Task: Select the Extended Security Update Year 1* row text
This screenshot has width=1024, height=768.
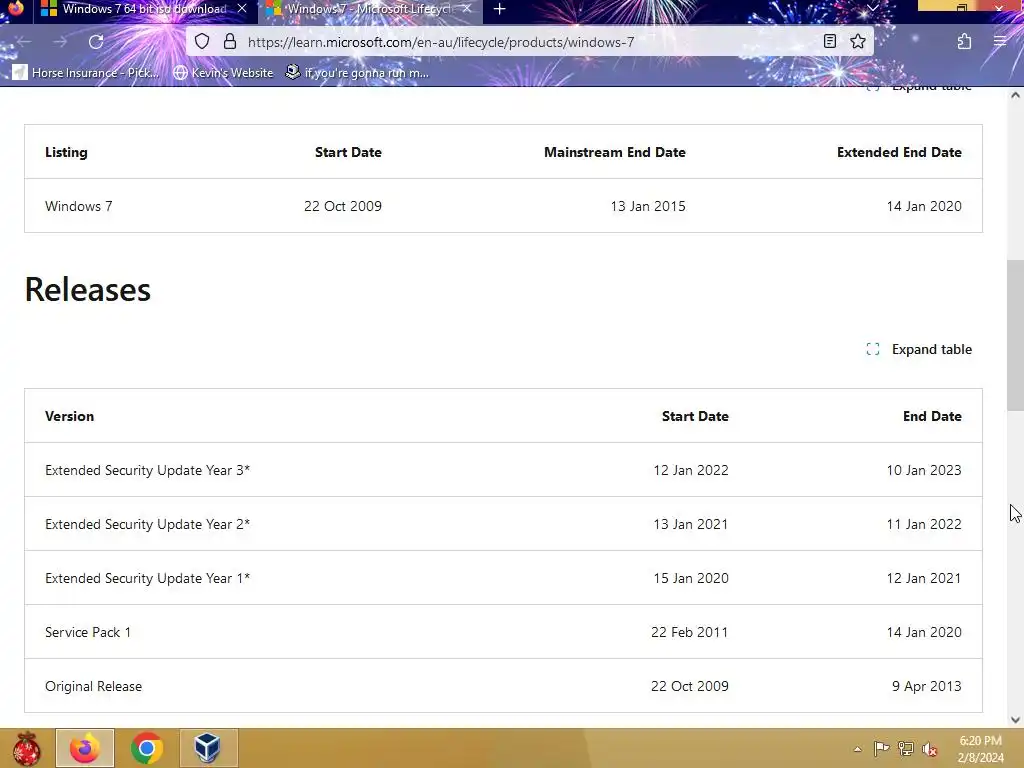Action: [148, 579]
